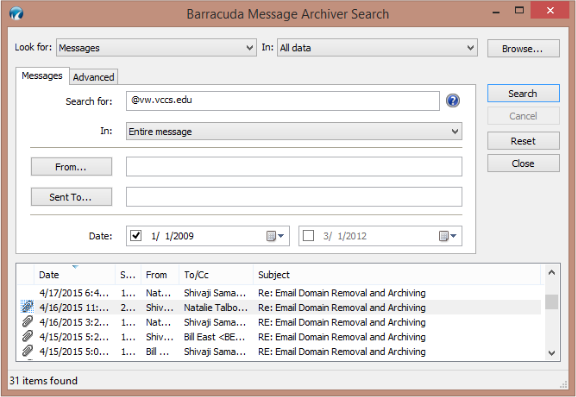Maximize the Barracuda search window

[x=519, y=10]
